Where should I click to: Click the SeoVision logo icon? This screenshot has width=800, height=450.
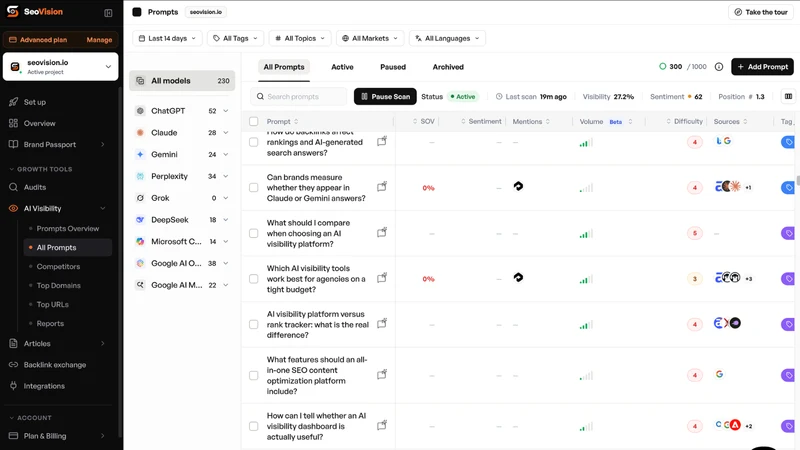point(13,11)
